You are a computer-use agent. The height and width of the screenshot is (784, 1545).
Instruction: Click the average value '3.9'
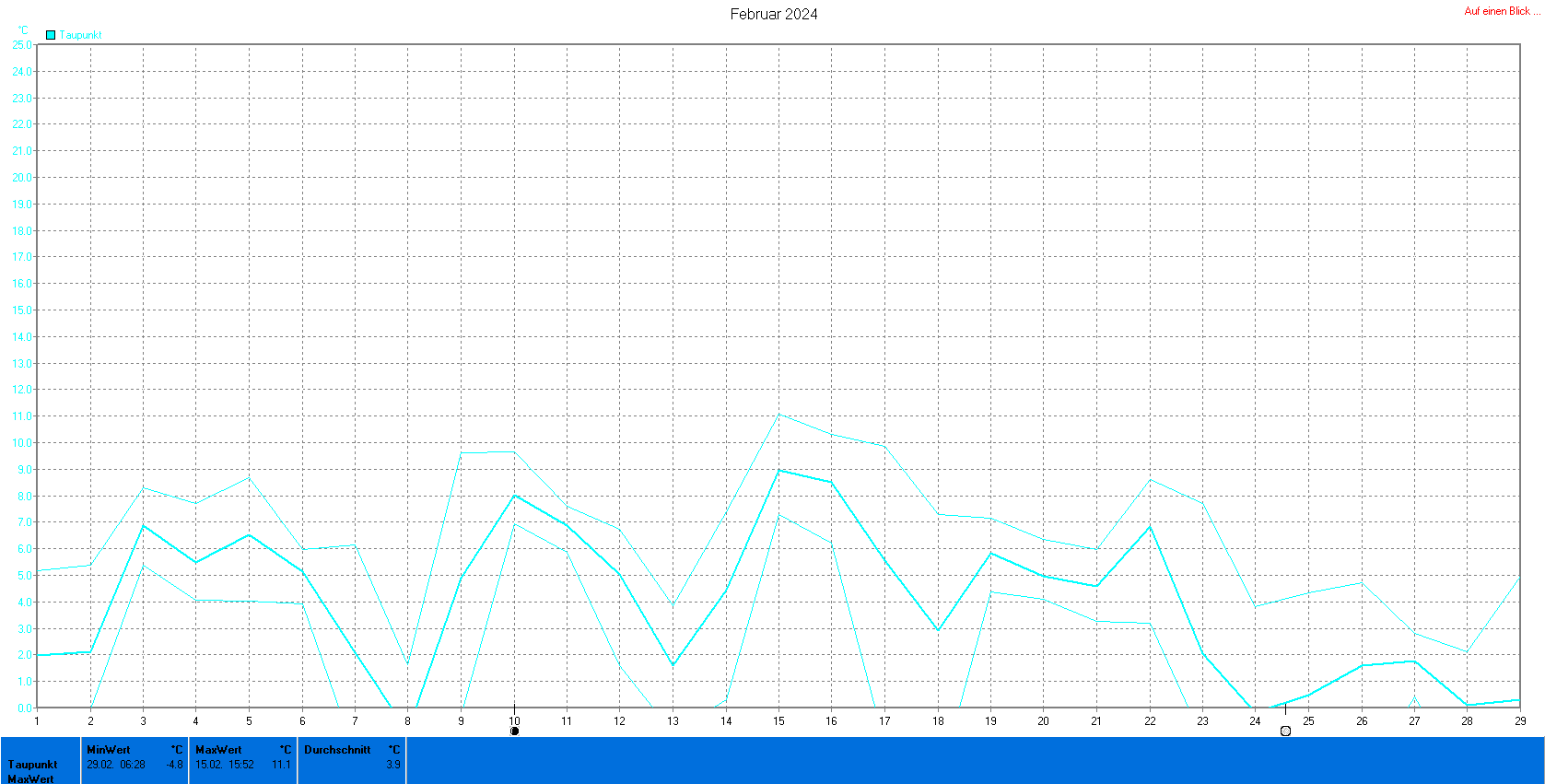[x=393, y=765]
